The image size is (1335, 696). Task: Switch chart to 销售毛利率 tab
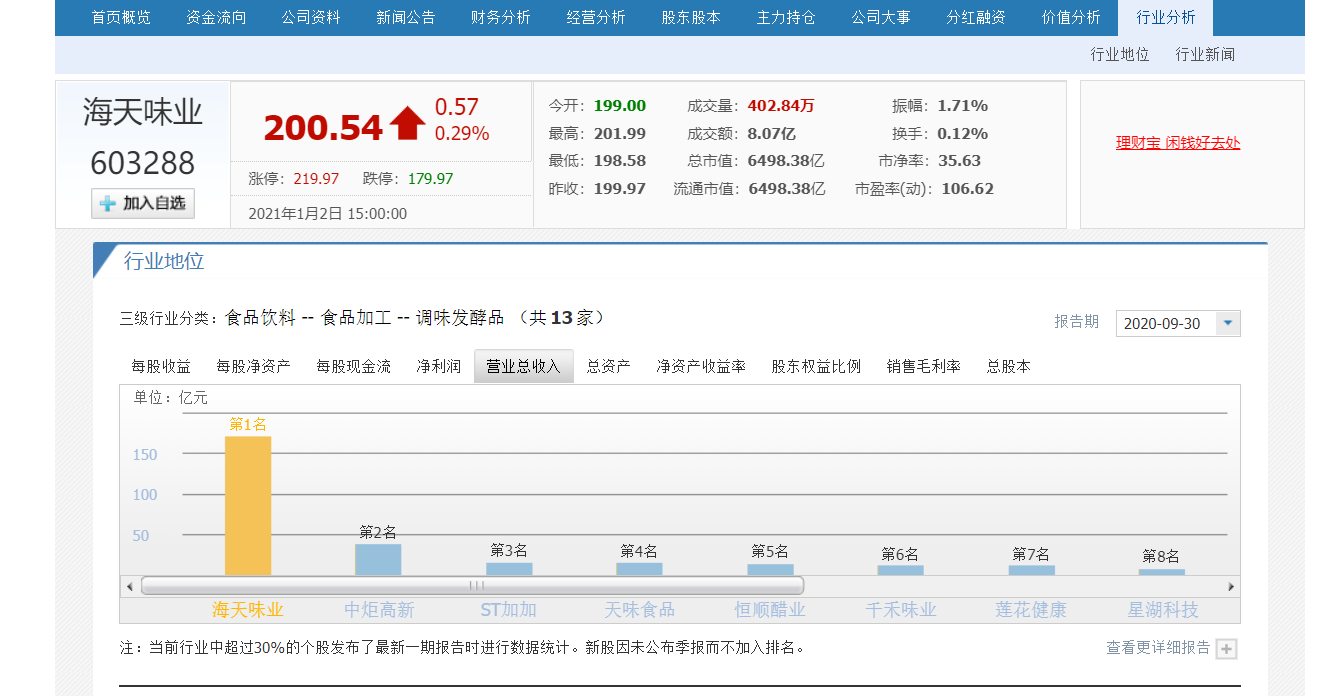(923, 367)
